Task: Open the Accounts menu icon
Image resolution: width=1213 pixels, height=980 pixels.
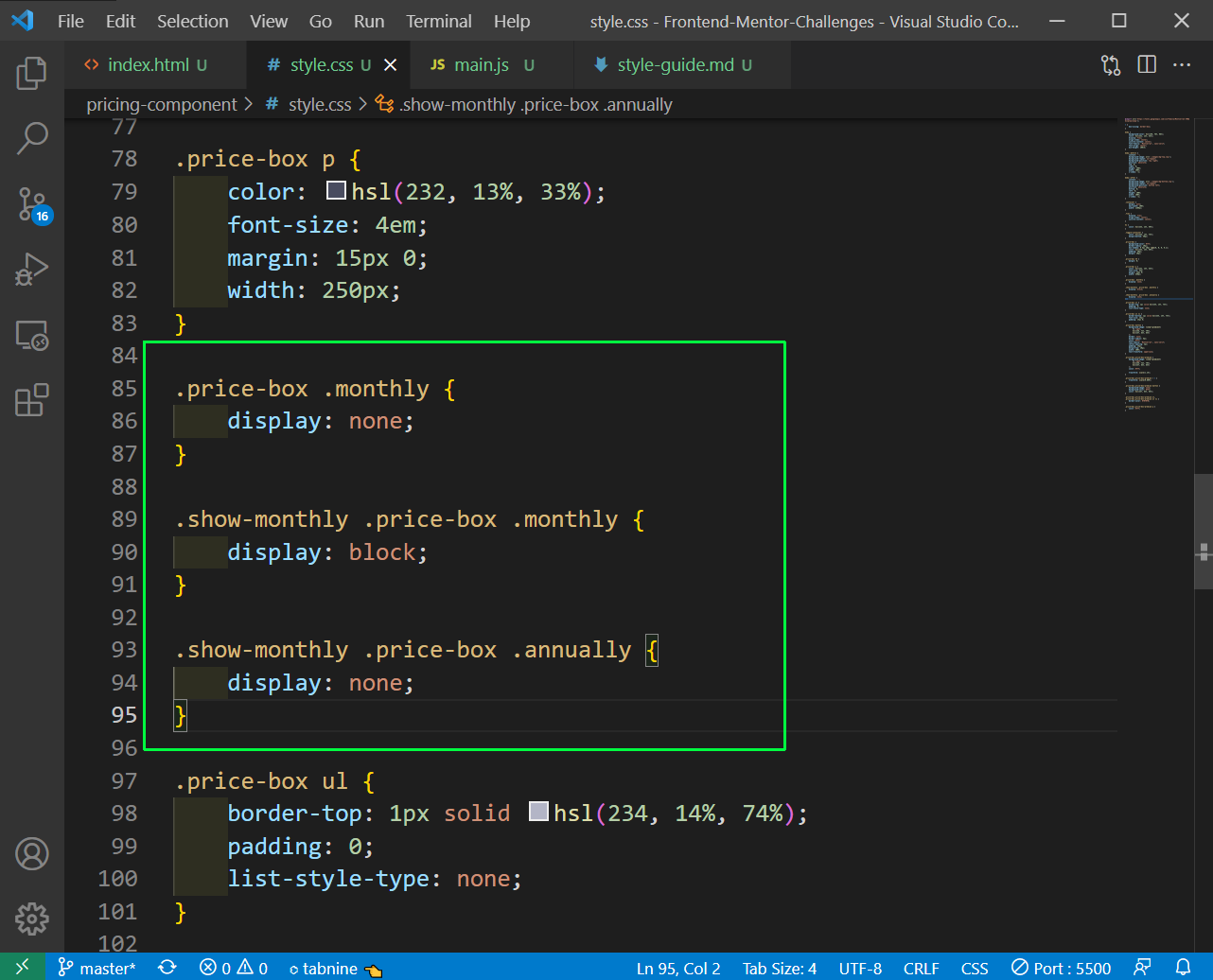Action: point(31,854)
